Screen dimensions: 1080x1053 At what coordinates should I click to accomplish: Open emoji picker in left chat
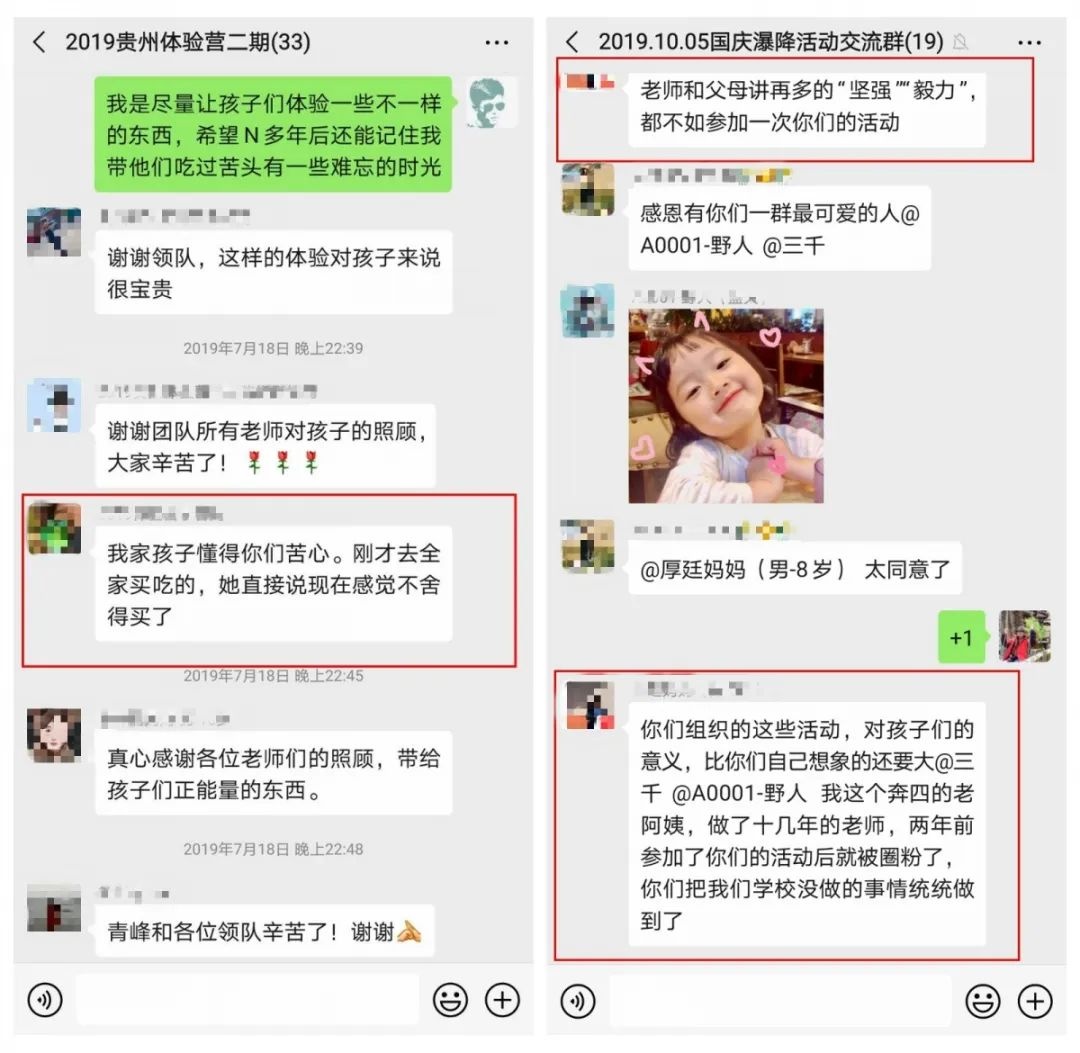(x=450, y=999)
